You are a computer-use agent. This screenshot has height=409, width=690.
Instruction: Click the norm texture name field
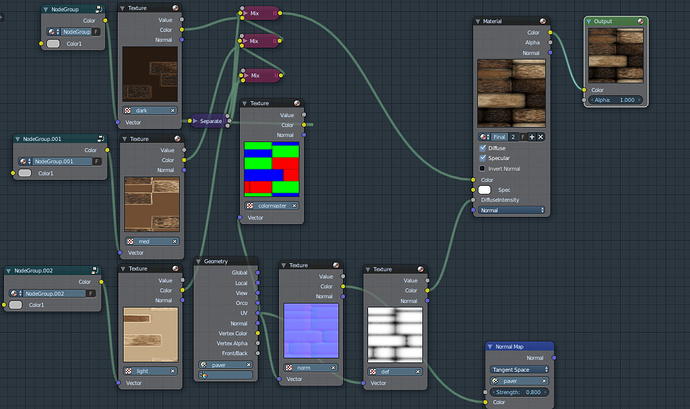[311, 368]
